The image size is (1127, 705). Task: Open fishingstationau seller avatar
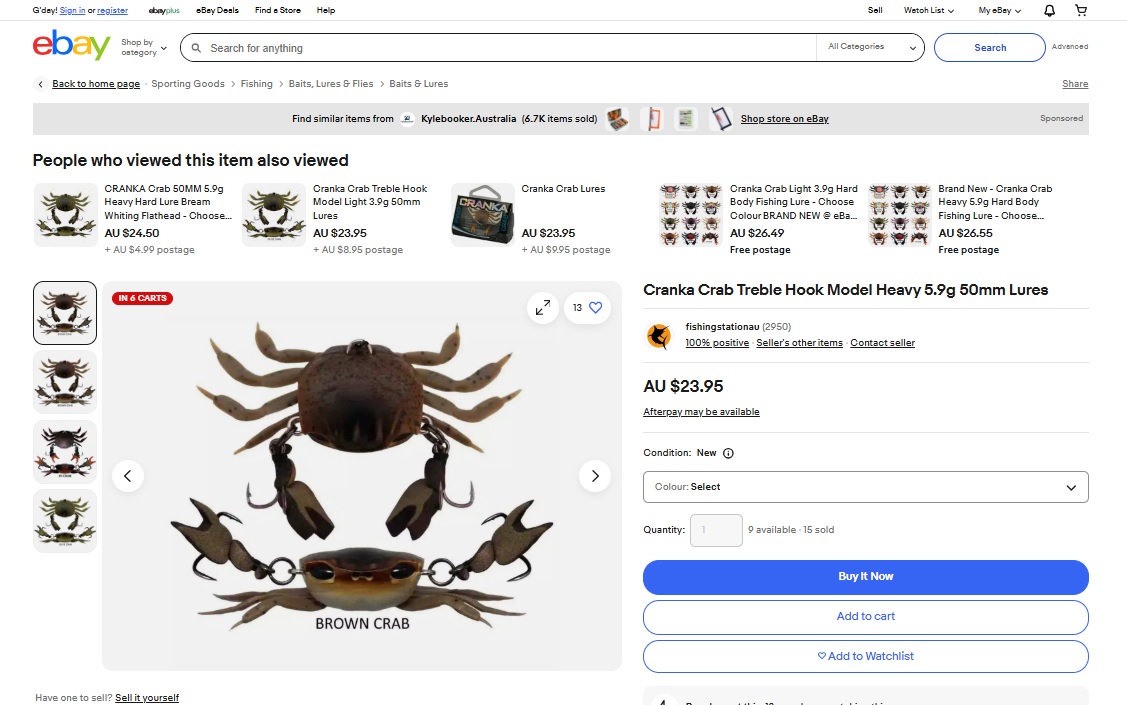(x=659, y=336)
